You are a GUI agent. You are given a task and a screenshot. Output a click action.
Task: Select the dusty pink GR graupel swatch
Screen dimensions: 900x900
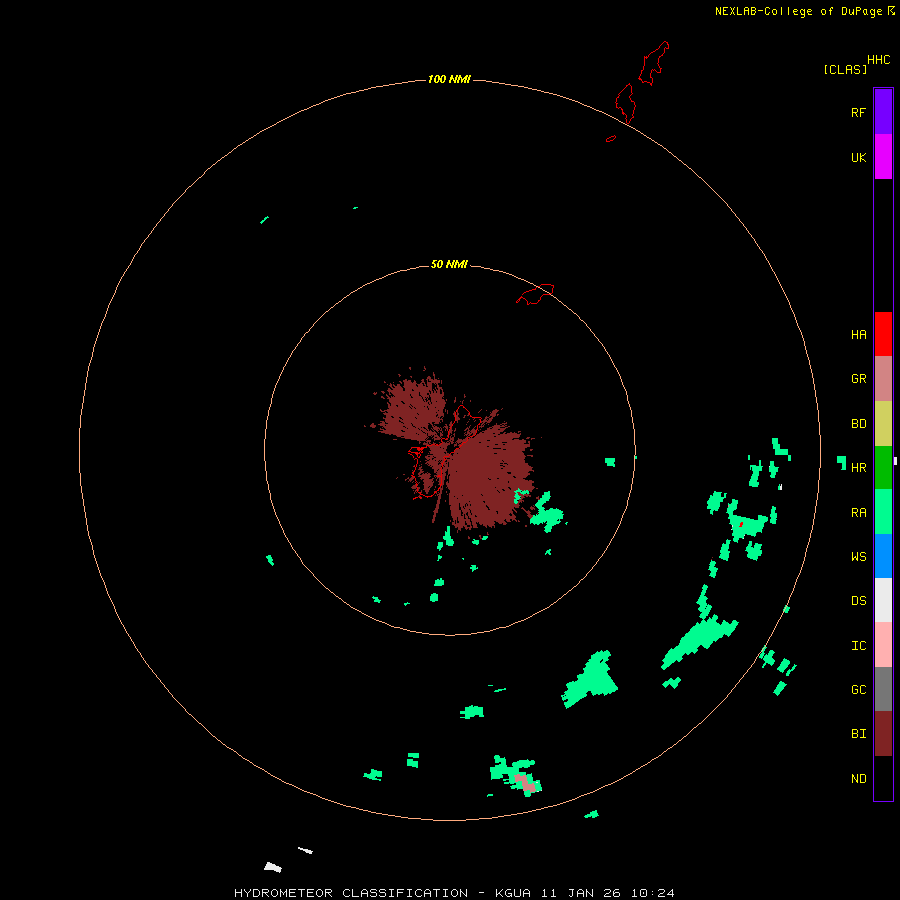tap(883, 379)
